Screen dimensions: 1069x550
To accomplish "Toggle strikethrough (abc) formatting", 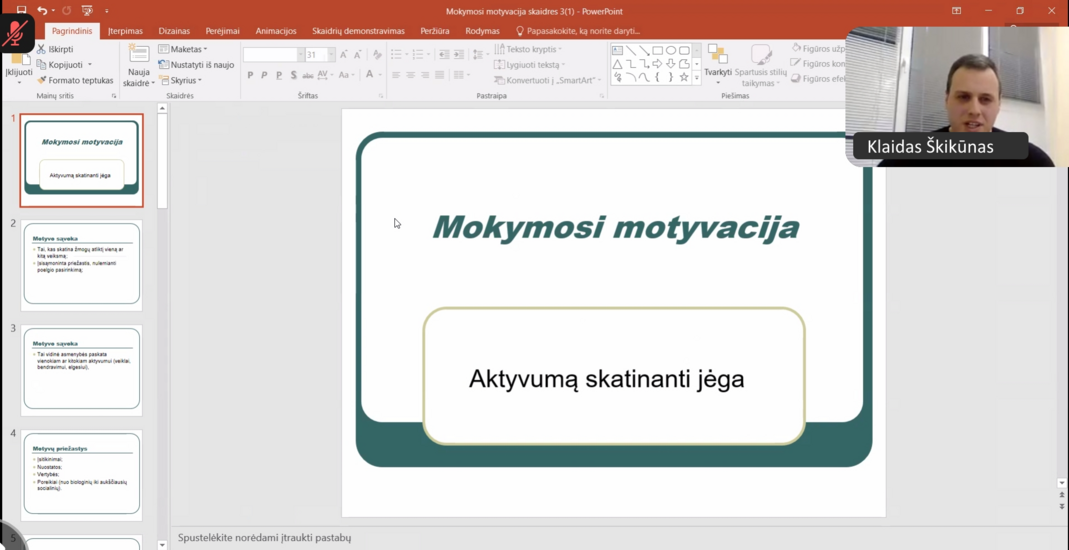I will [x=309, y=75].
